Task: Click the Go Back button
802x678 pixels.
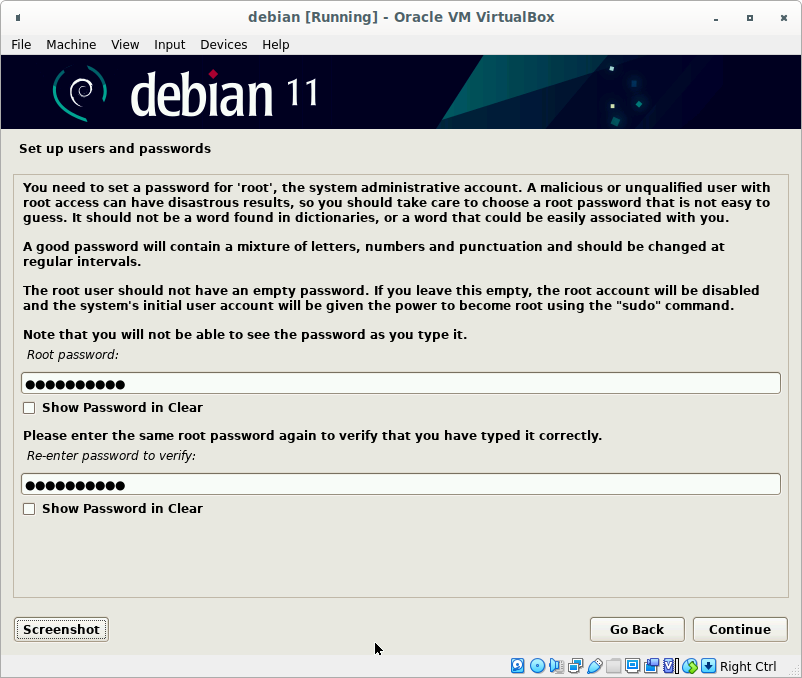Action: 637,629
